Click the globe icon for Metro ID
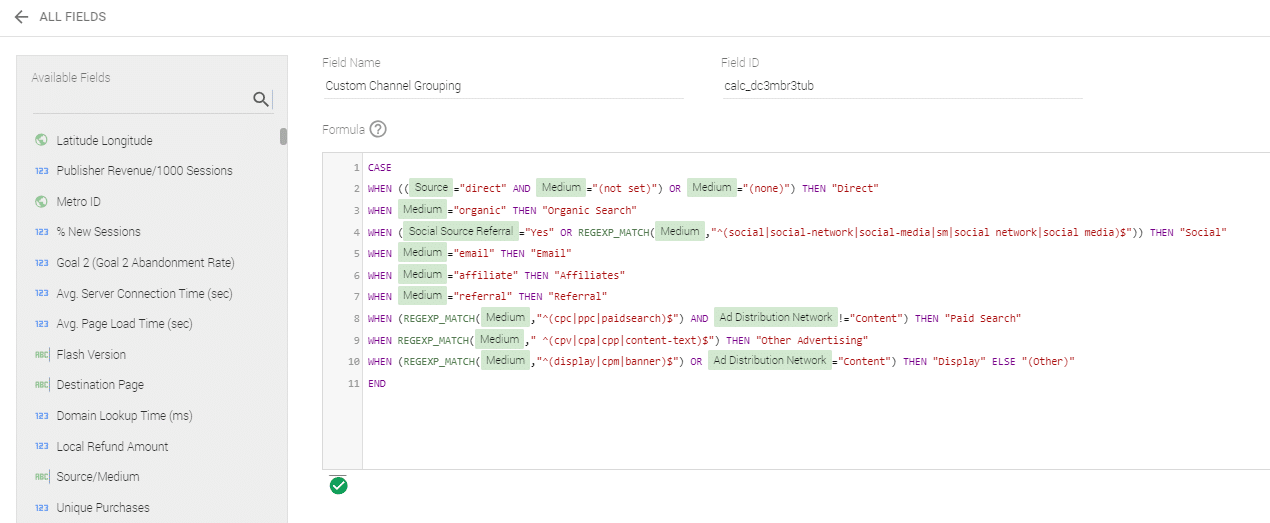The height and width of the screenshot is (523, 1270). (41, 201)
